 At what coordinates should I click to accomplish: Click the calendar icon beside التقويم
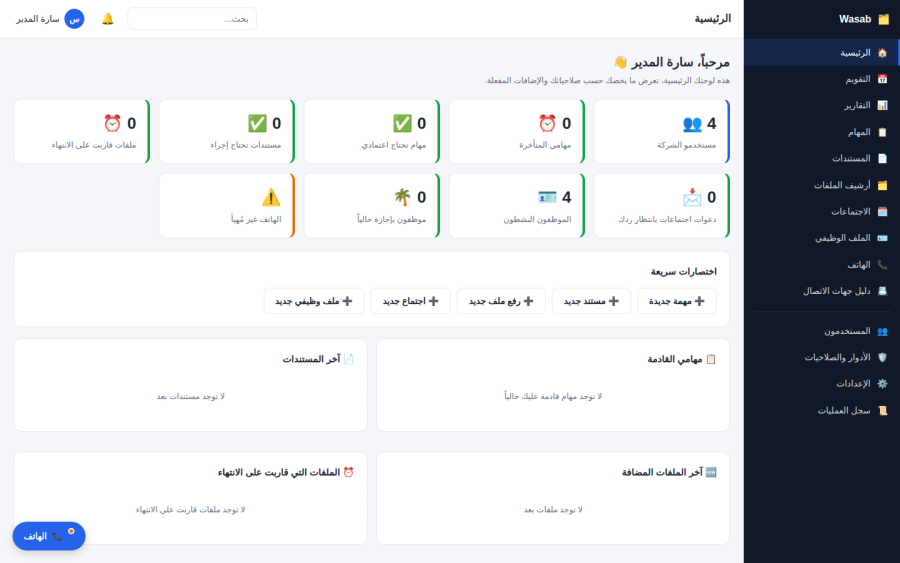(882, 79)
